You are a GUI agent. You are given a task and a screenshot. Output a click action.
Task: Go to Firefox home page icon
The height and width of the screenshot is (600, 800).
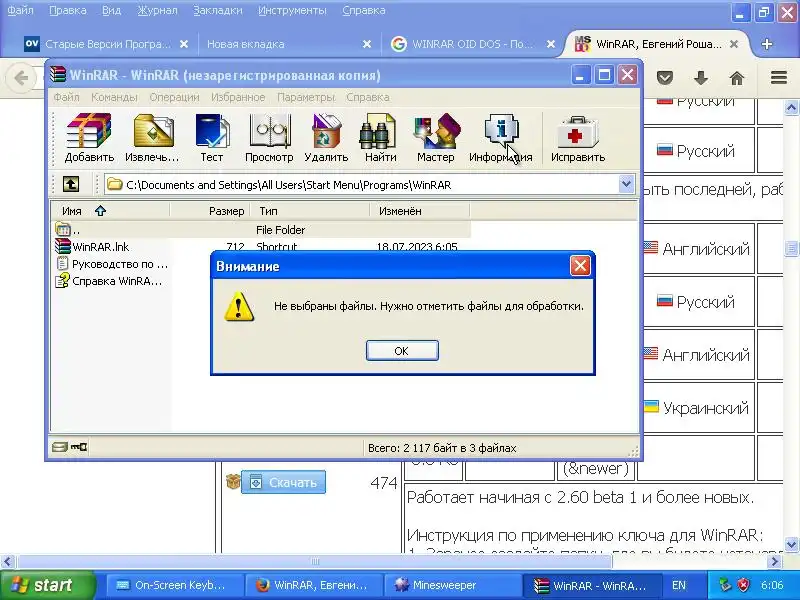pos(736,78)
